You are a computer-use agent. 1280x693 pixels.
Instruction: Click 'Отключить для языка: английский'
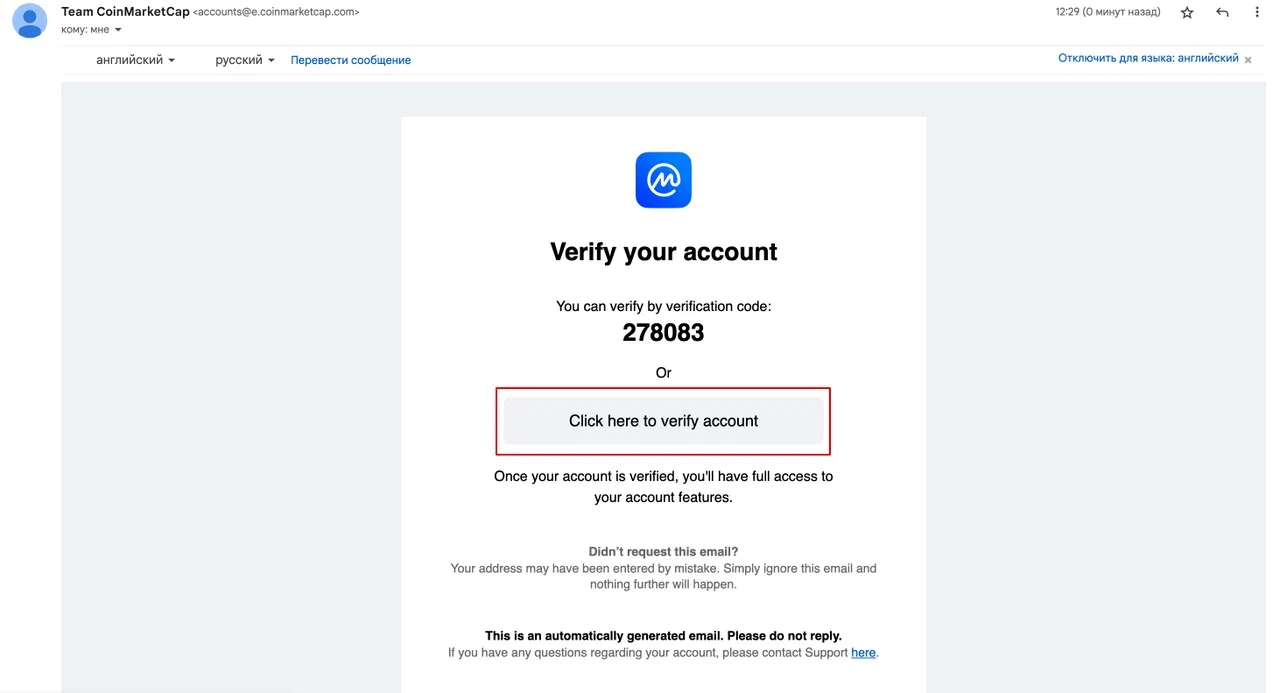(x=1148, y=59)
